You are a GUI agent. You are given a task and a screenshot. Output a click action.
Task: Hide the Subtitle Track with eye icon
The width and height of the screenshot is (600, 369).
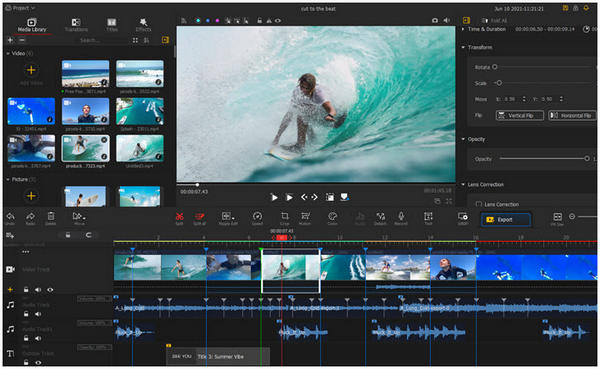pyautogui.click(x=38, y=362)
